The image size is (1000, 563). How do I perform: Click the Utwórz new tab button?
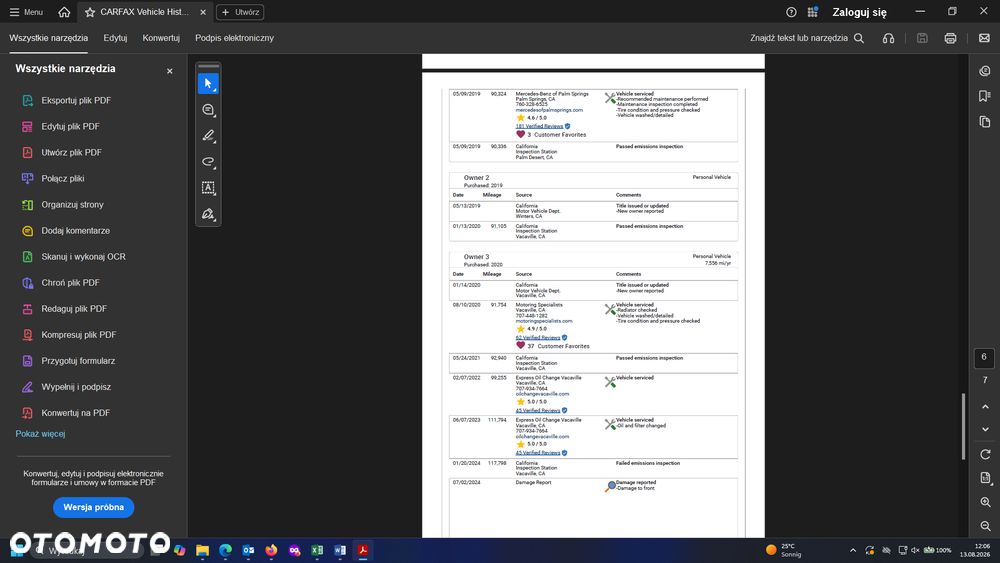point(240,12)
